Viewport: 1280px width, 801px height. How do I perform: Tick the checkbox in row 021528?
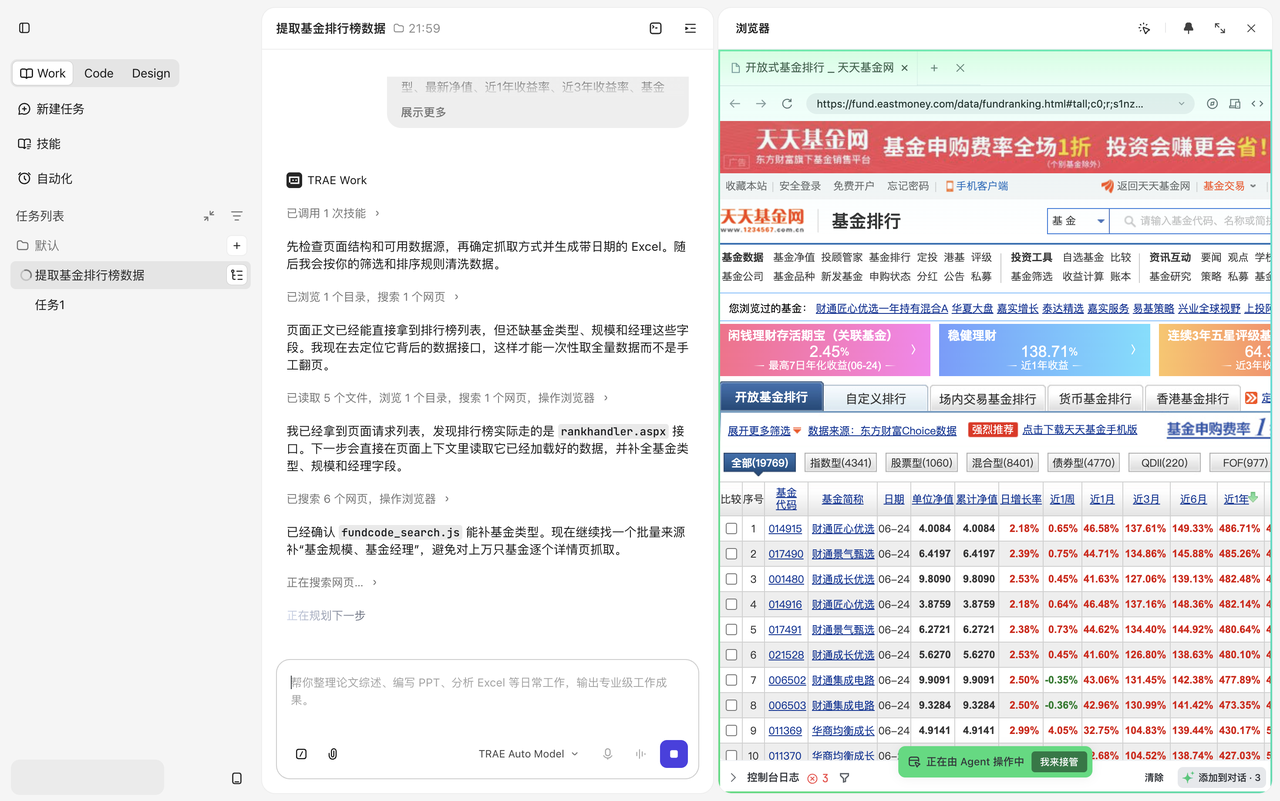click(731, 655)
